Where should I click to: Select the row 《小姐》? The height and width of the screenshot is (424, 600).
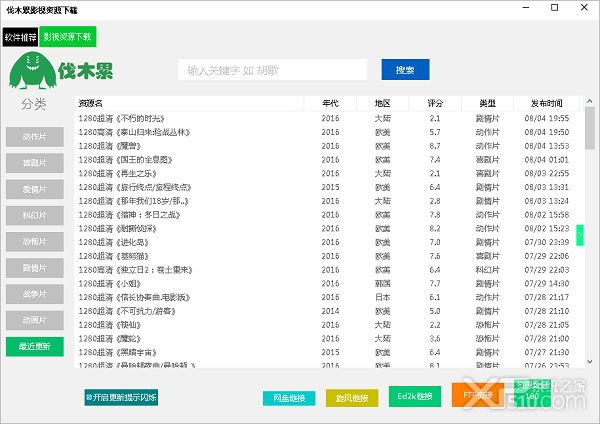pos(329,284)
